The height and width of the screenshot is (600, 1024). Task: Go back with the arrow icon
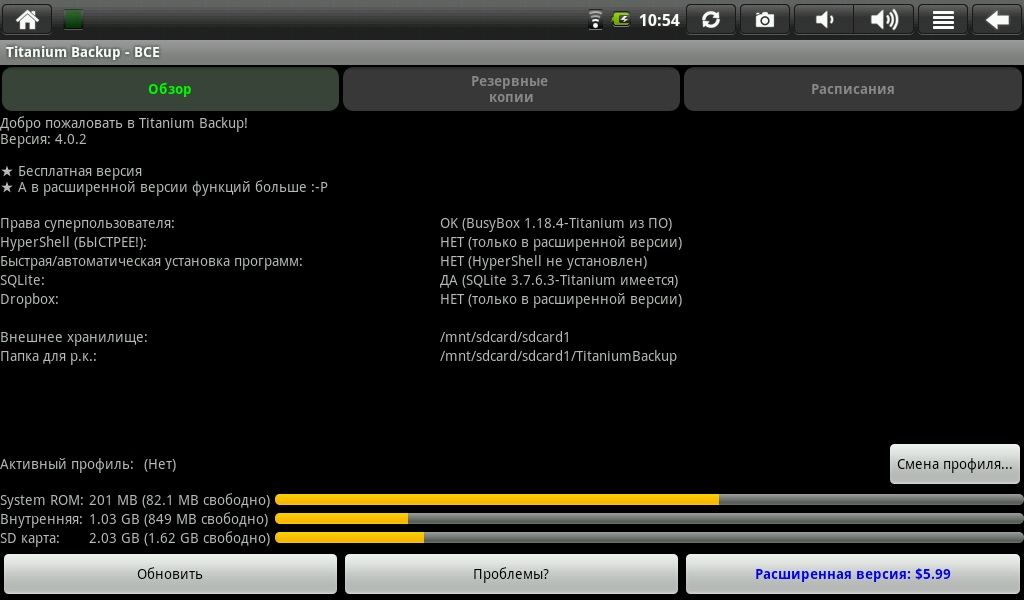(x=997, y=20)
